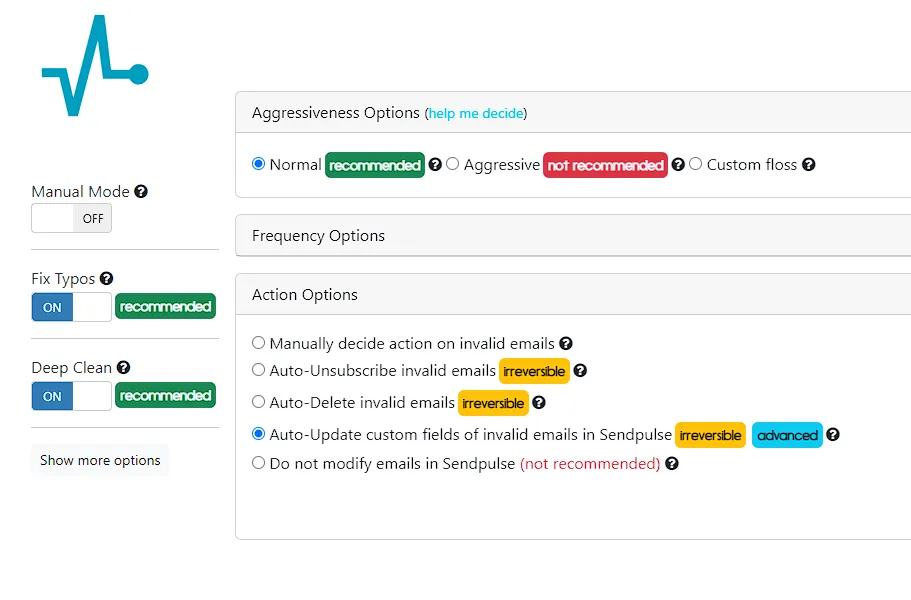
Task: Click the red not recommended badge
Action: pos(605,165)
